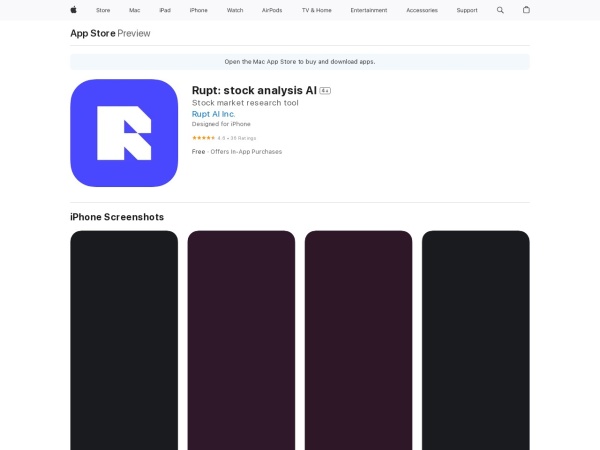Open the Watch navigation item
Viewport: 600px width, 450px height.
click(235, 10)
